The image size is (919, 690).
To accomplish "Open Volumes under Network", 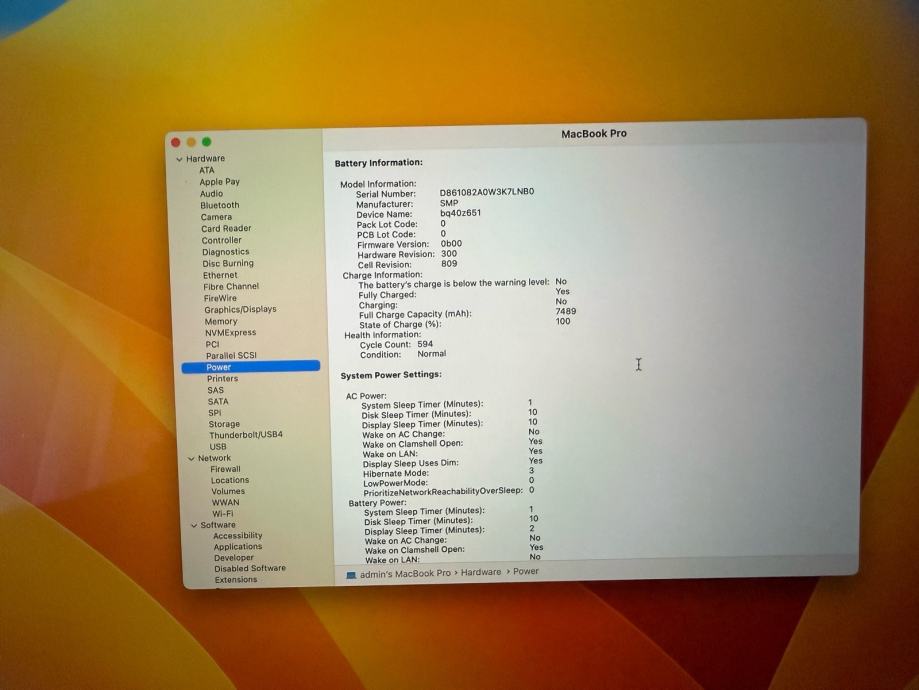I will pyautogui.click(x=229, y=491).
